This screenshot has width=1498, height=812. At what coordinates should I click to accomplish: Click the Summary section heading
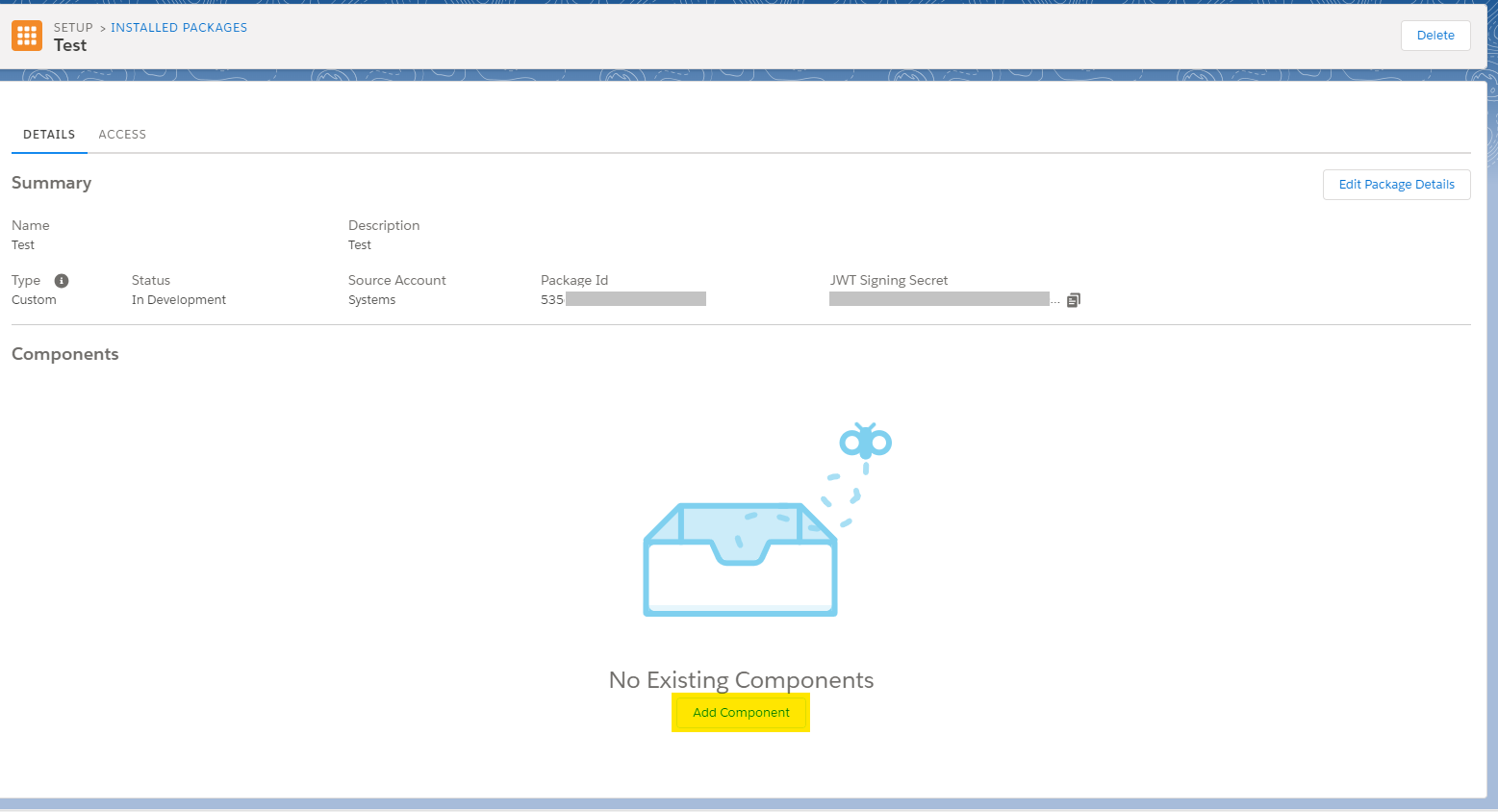click(x=51, y=182)
